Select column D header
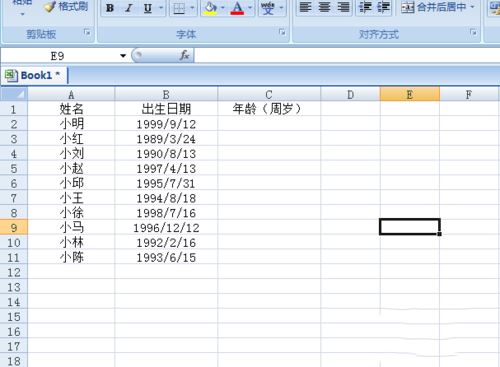 tap(350, 95)
